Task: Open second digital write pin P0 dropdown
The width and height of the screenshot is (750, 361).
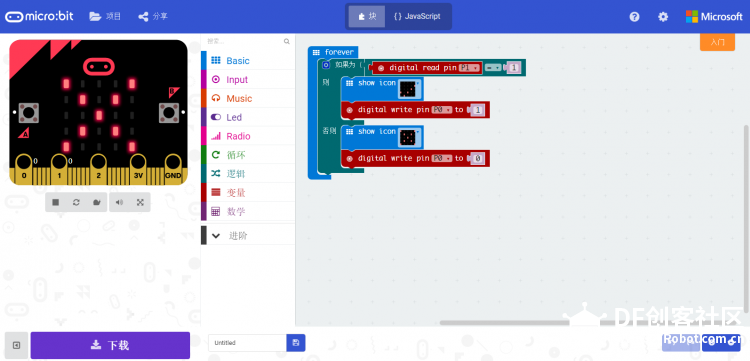Action: click(441, 158)
